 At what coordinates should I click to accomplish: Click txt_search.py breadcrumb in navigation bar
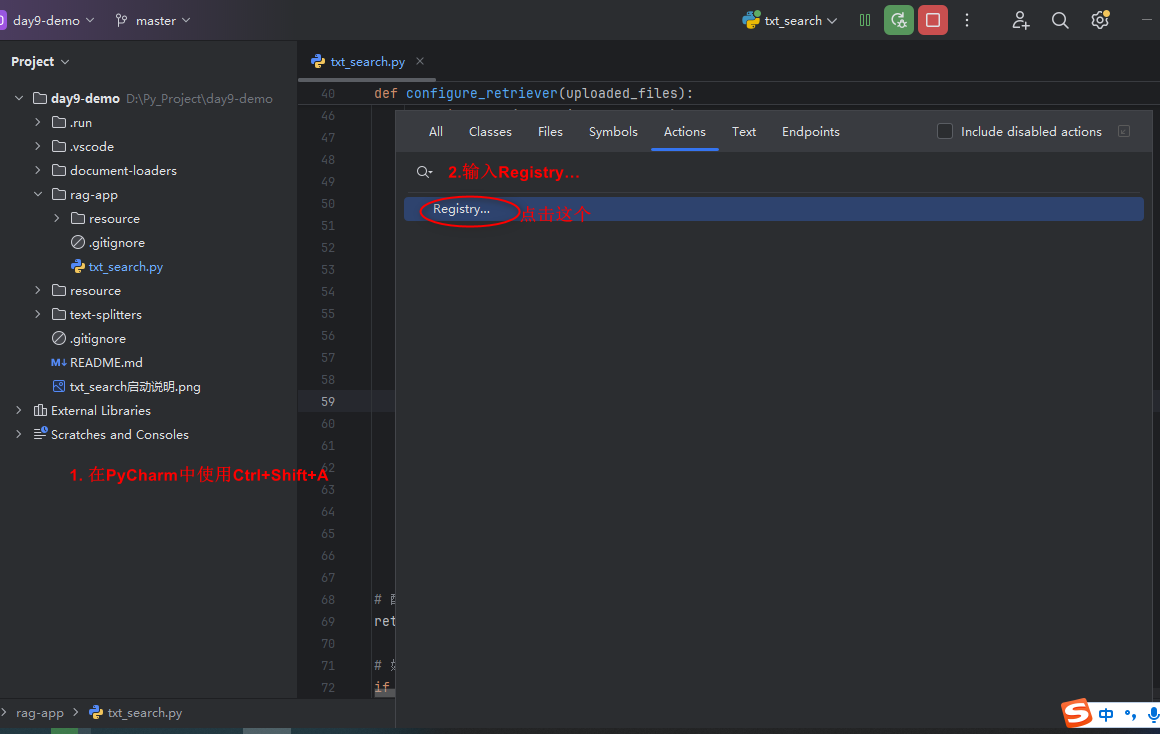[x=144, y=713]
